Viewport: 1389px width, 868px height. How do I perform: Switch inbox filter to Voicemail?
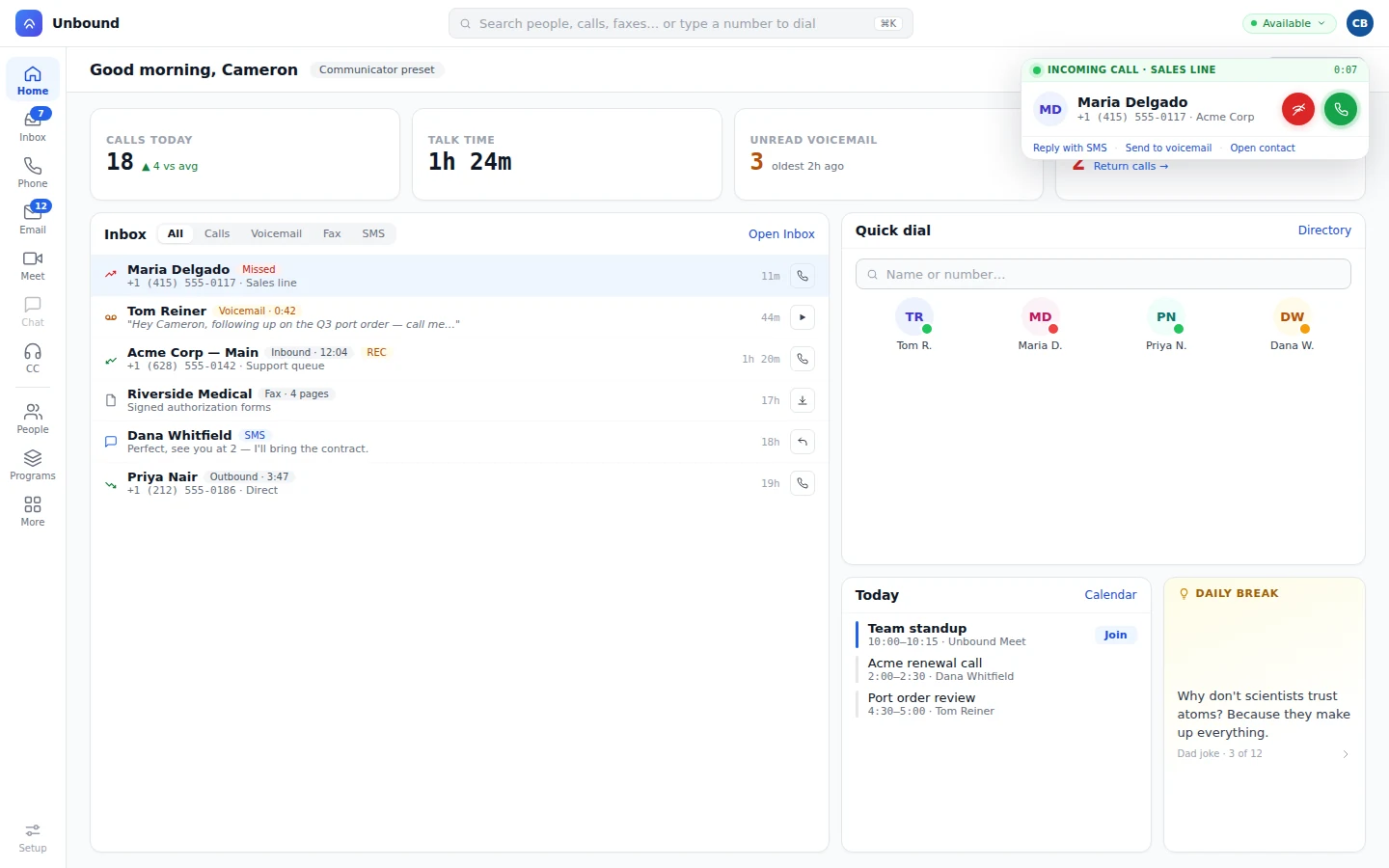click(276, 233)
